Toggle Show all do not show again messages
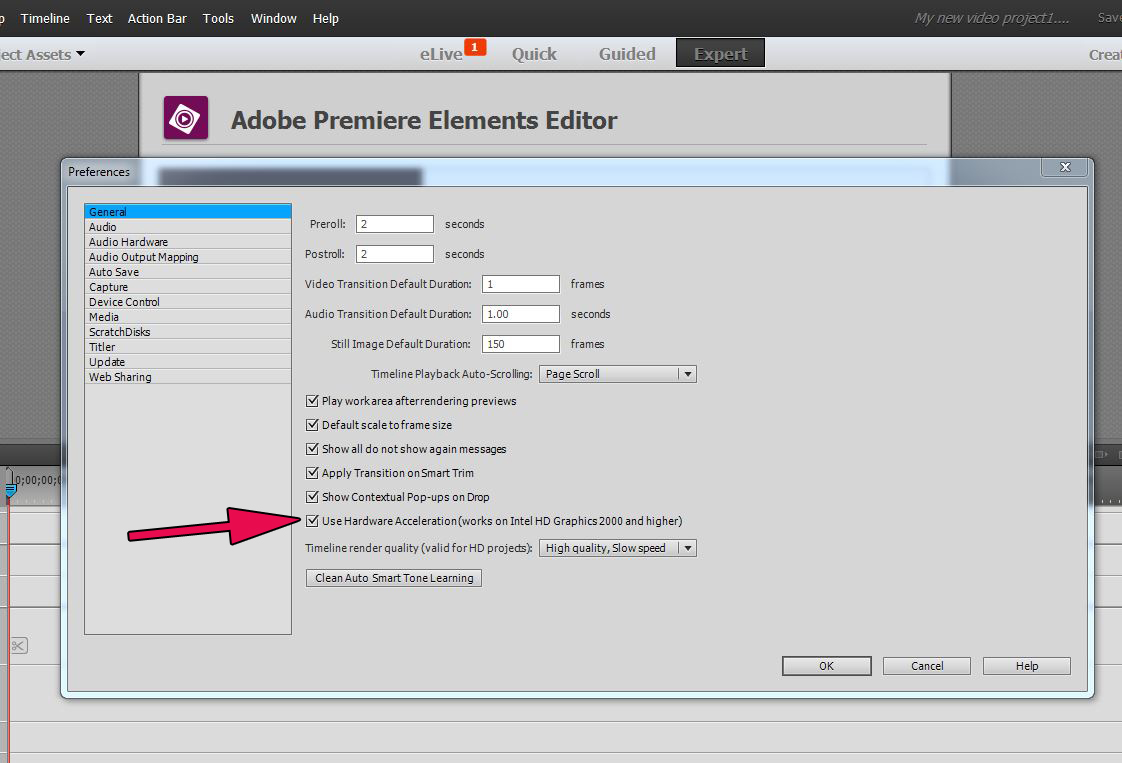 (x=312, y=449)
